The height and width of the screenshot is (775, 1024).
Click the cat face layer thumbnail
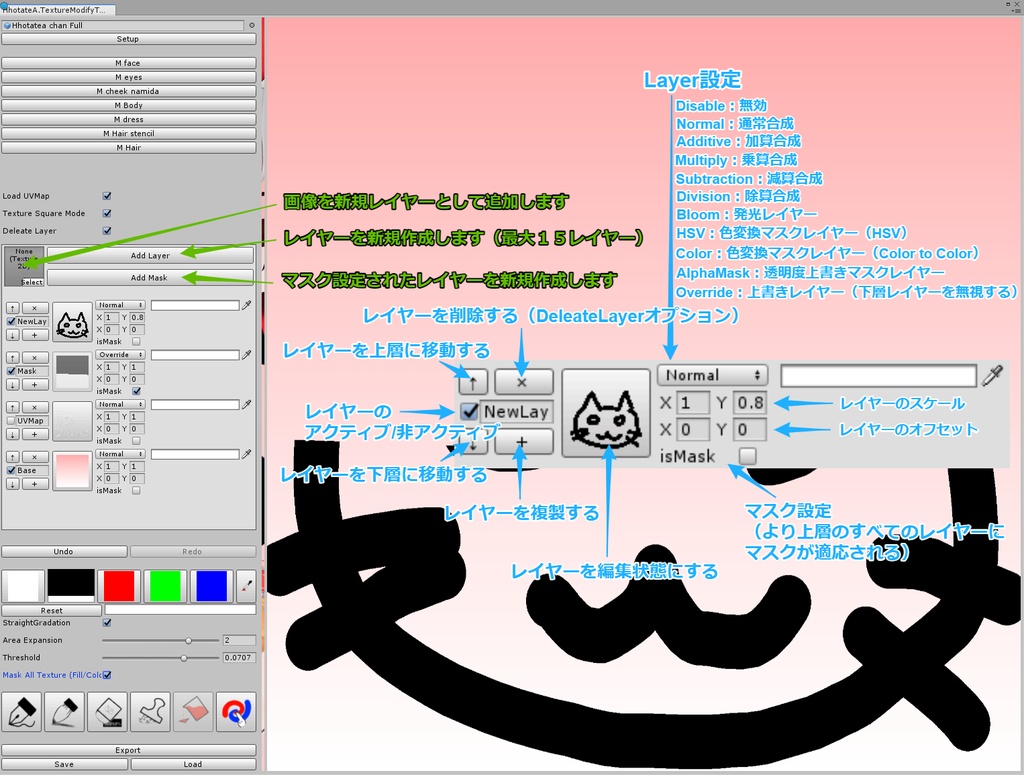point(72,322)
